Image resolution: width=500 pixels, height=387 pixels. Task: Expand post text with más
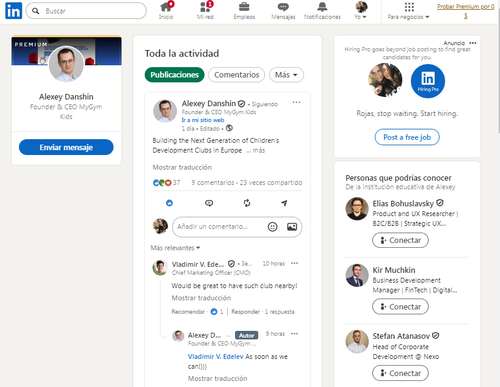point(259,150)
